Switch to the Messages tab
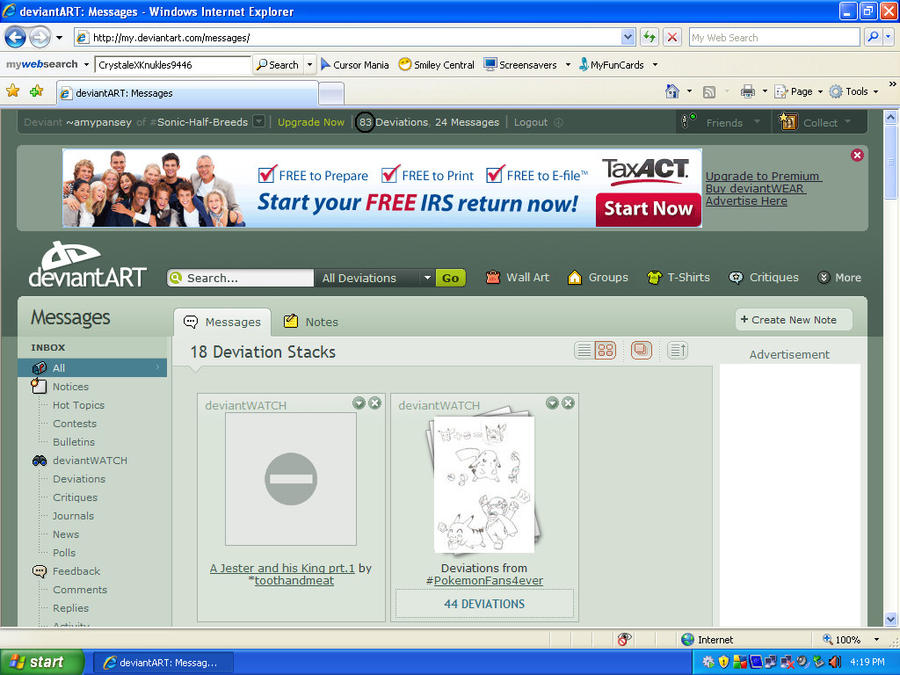900x675 pixels. pyautogui.click(x=222, y=322)
